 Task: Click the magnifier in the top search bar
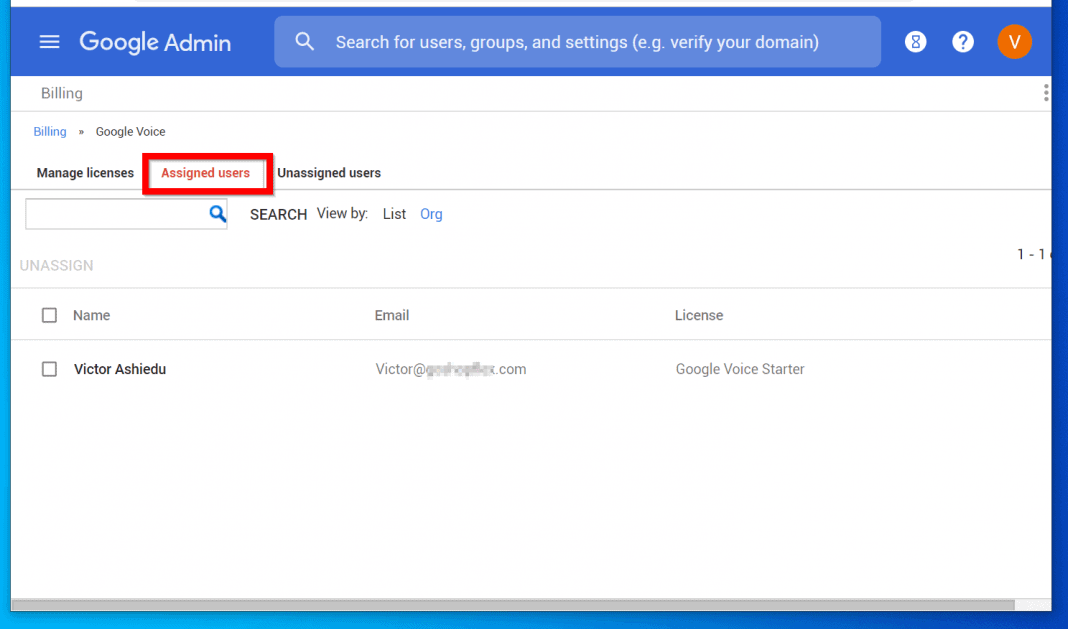pos(305,41)
